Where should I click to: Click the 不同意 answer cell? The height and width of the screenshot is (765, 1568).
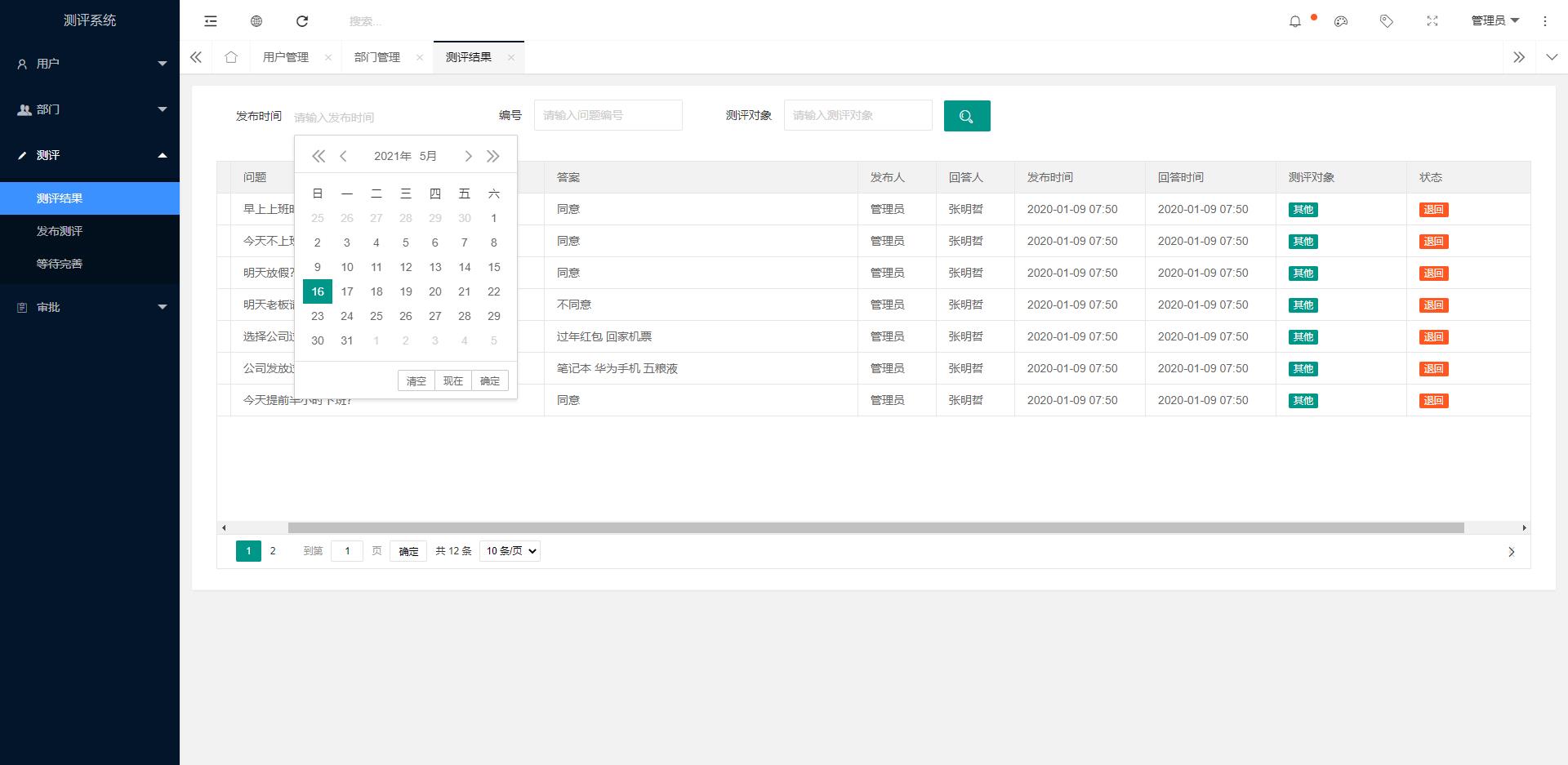pos(701,305)
